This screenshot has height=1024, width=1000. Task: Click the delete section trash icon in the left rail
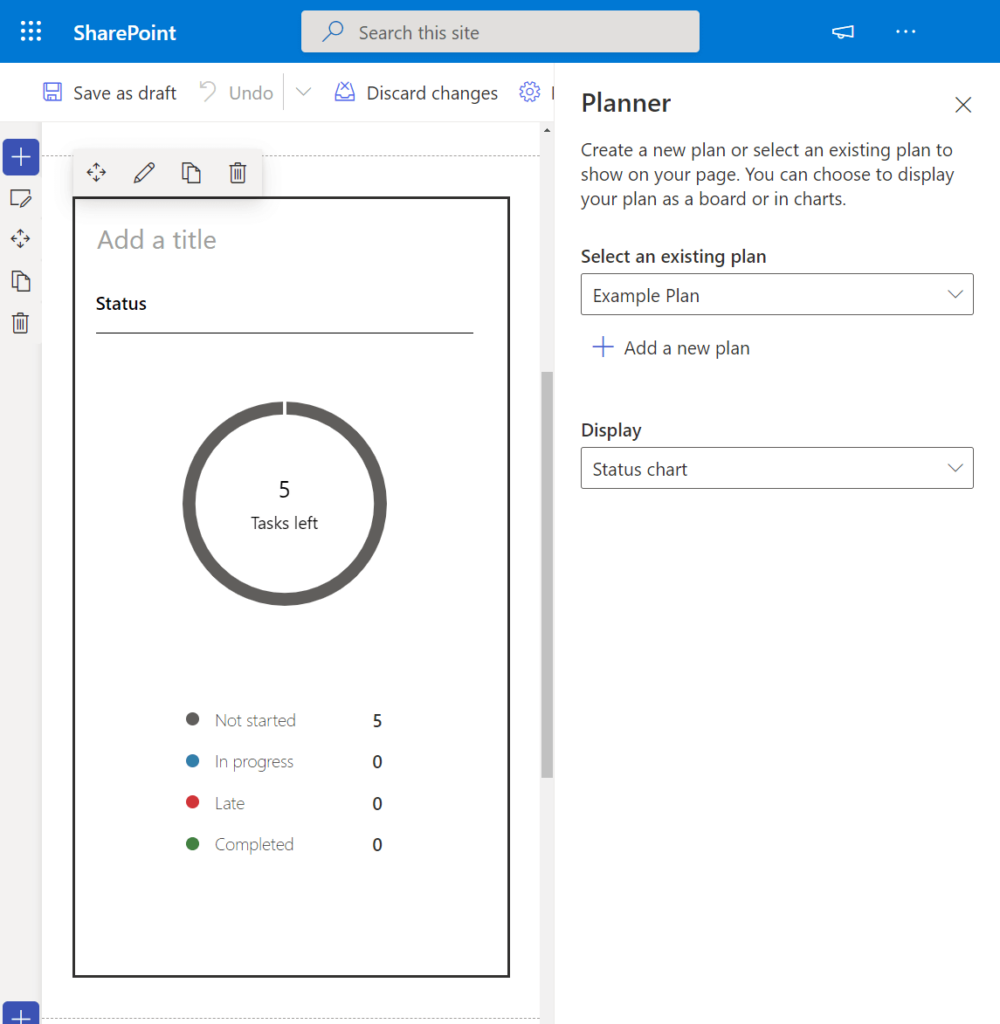point(21,323)
